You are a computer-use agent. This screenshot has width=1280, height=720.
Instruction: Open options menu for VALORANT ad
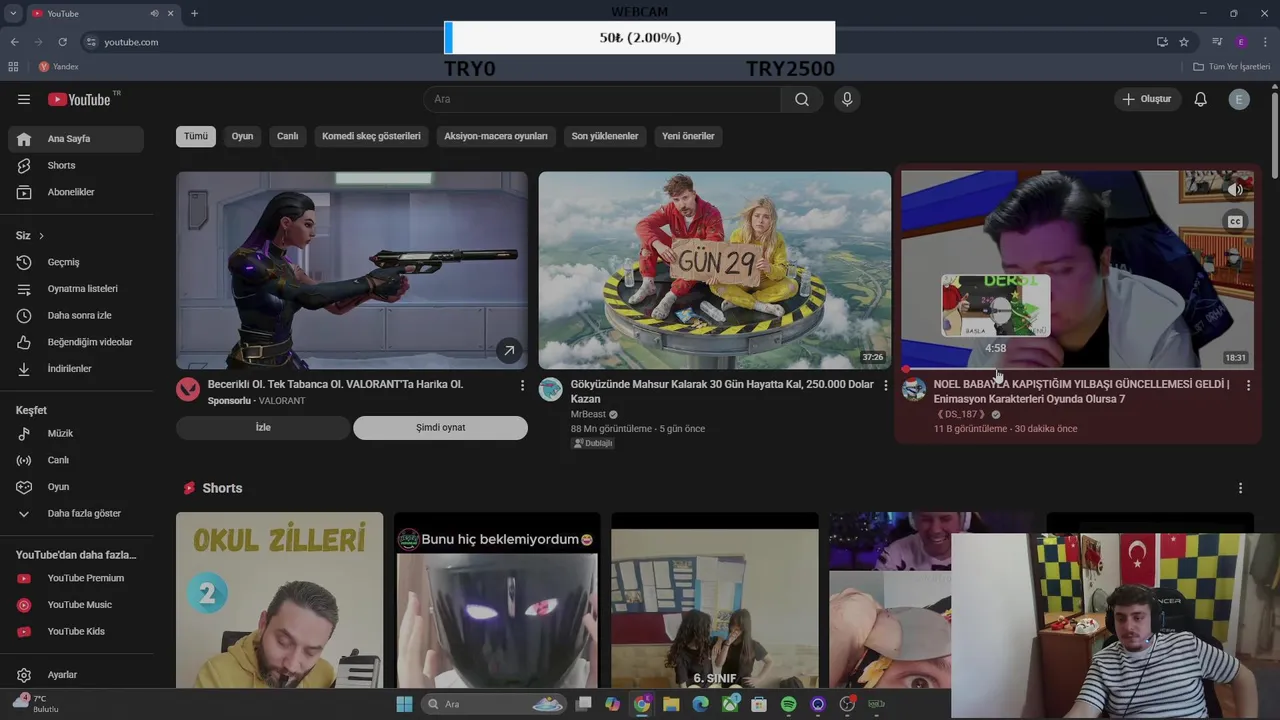point(521,385)
